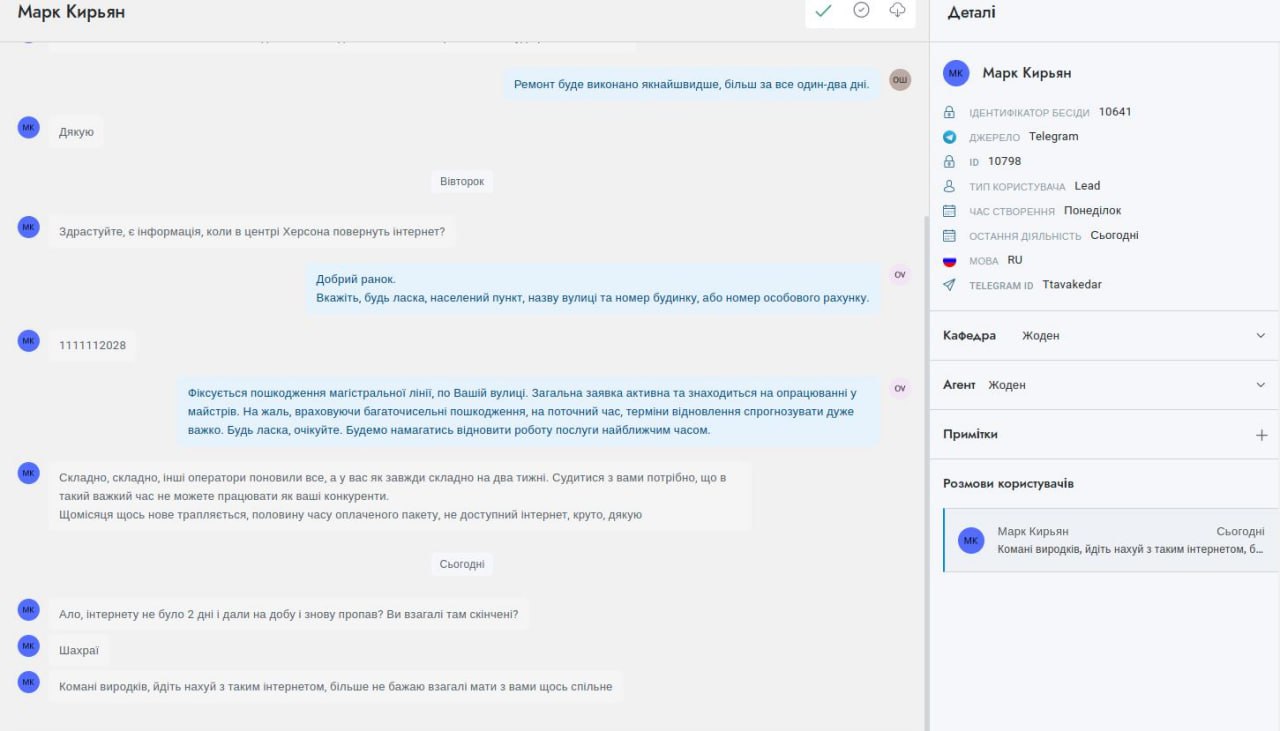Viewport: 1280px width, 731px height.
Task: Click the checkmark resolve icon in header
Action: (823, 11)
